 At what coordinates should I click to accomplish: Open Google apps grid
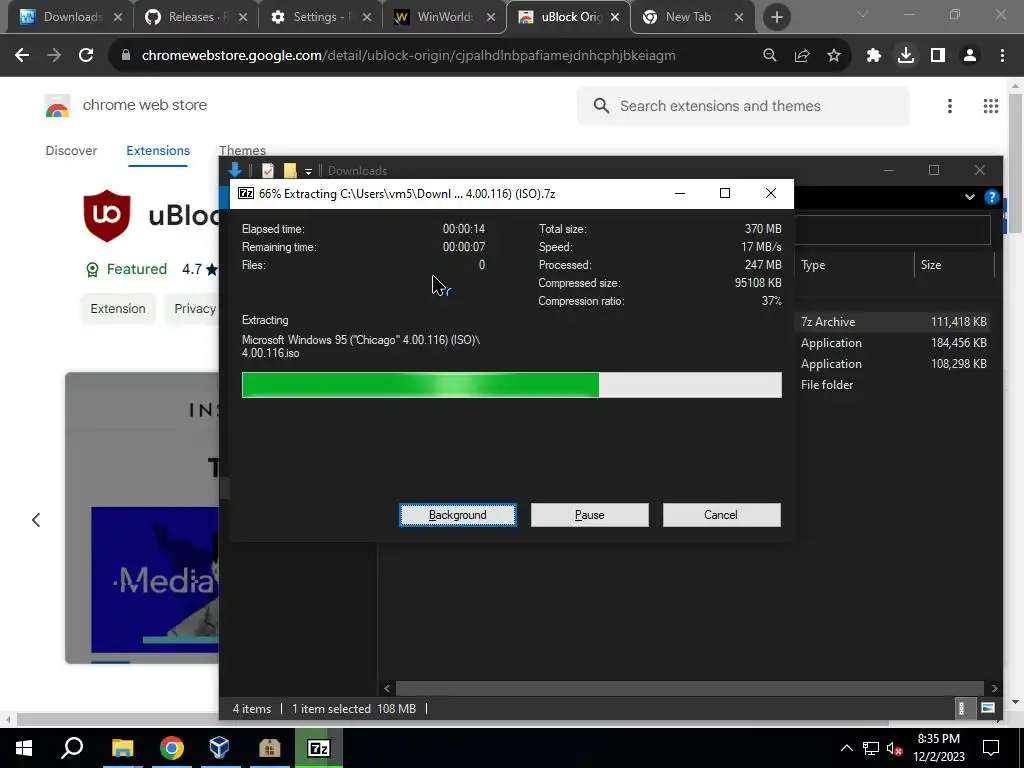[991, 106]
